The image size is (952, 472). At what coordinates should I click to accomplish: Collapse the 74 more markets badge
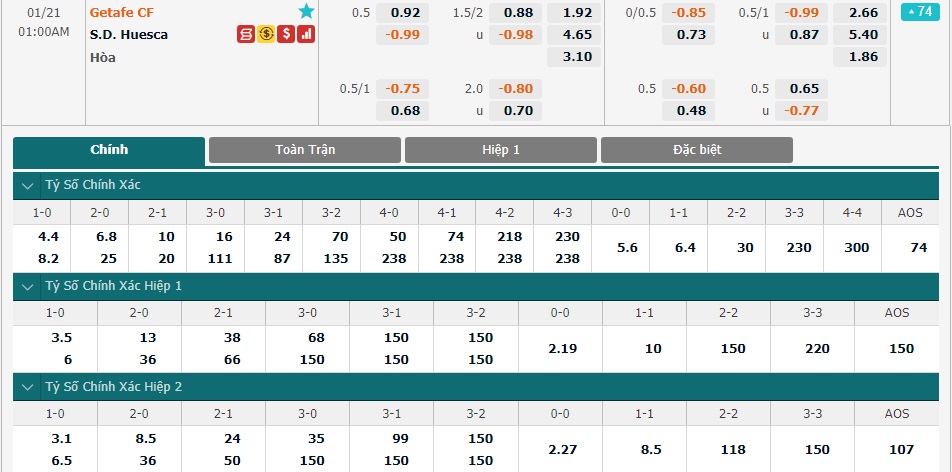[x=920, y=12]
